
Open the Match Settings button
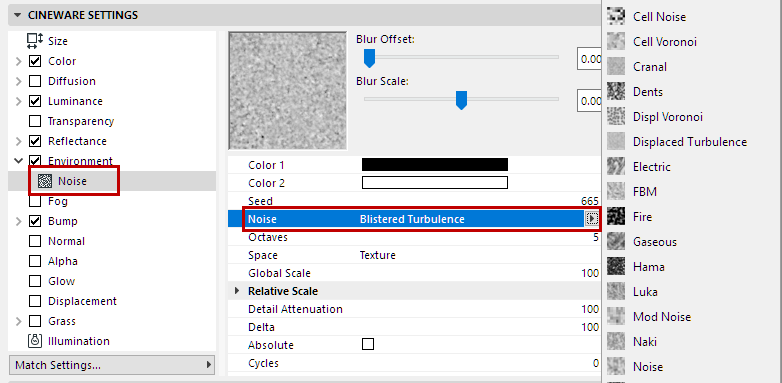[112, 365]
